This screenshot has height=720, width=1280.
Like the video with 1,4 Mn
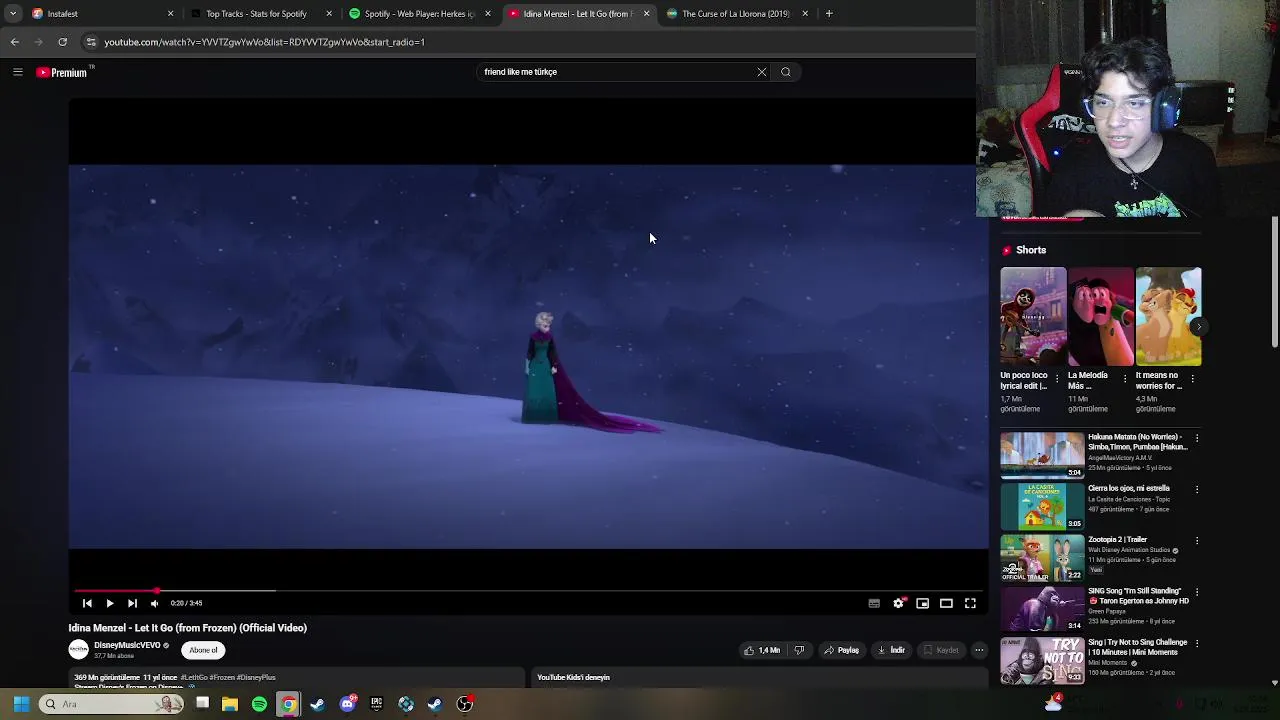[762, 650]
